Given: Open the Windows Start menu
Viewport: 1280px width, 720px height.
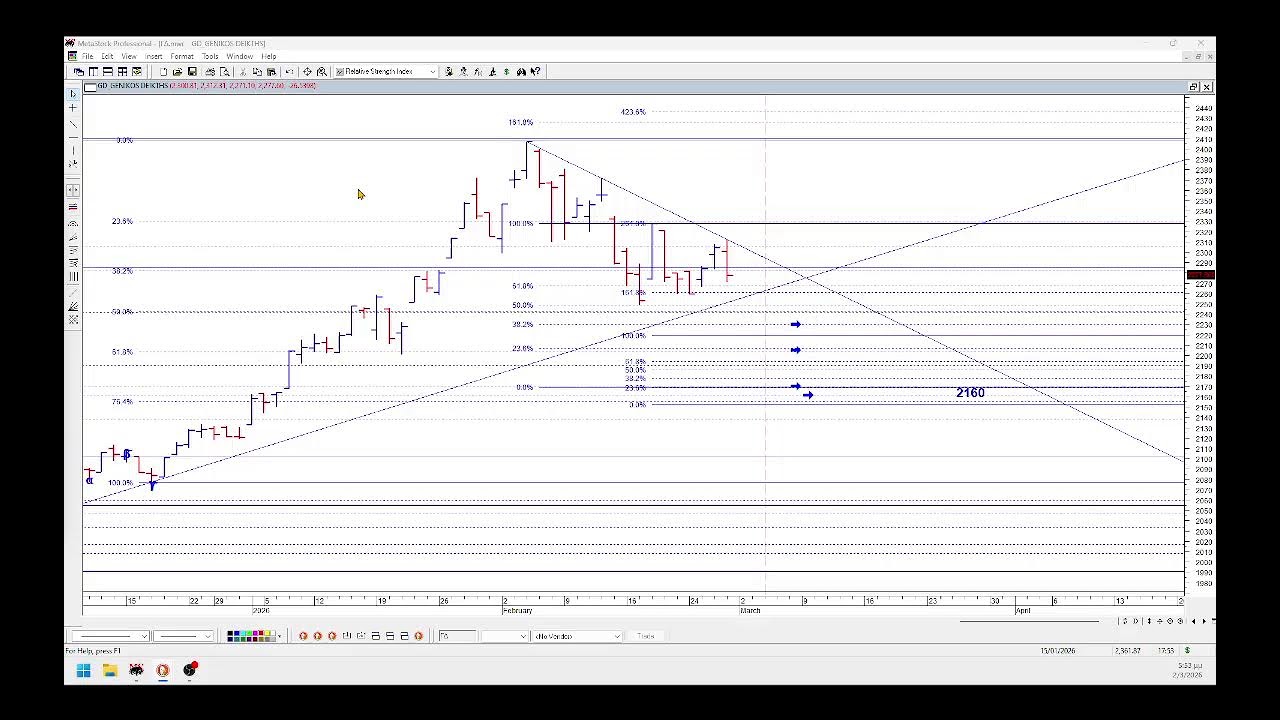Looking at the screenshot, I should pyautogui.click(x=83, y=670).
